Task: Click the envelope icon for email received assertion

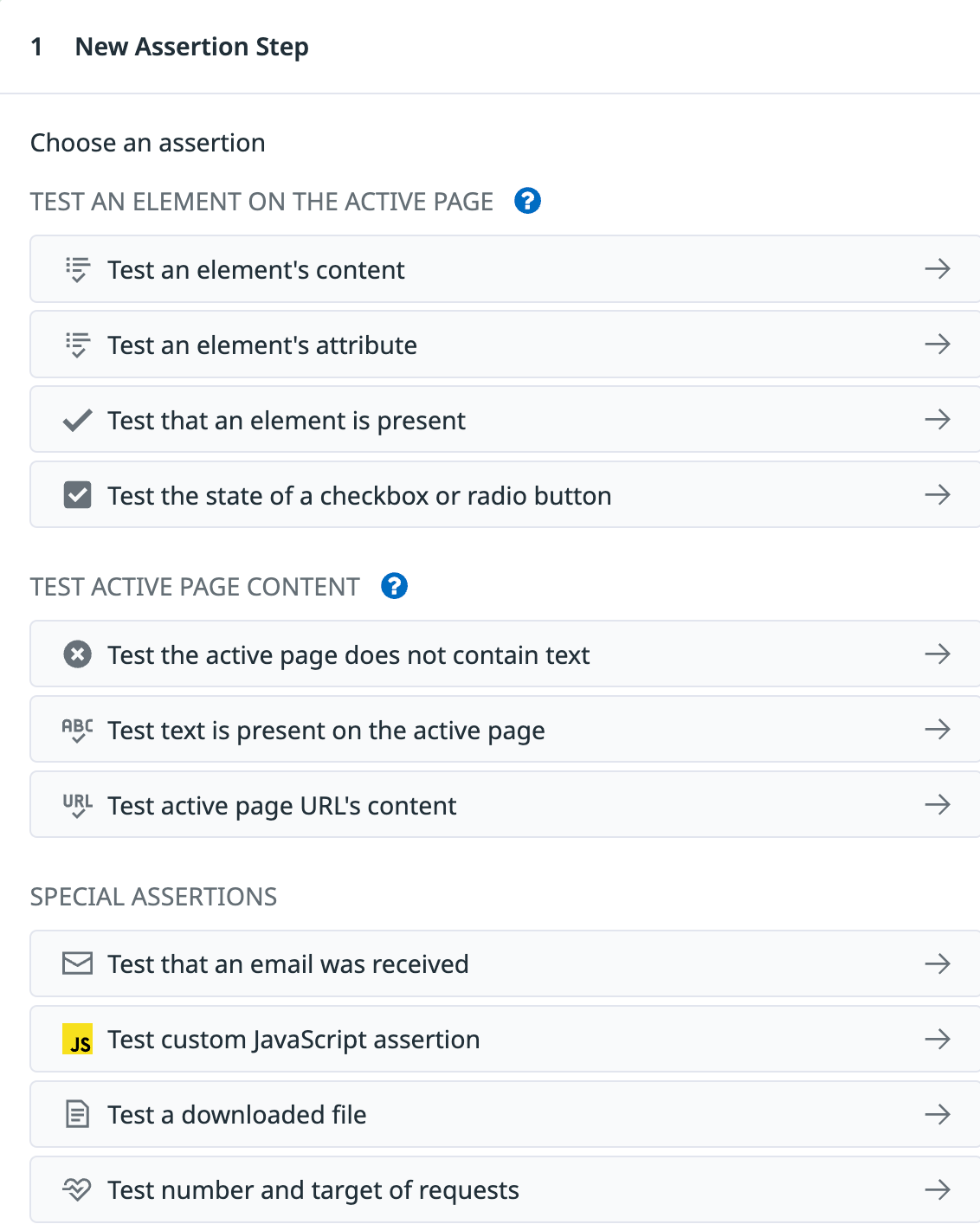Action: (x=78, y=963)
